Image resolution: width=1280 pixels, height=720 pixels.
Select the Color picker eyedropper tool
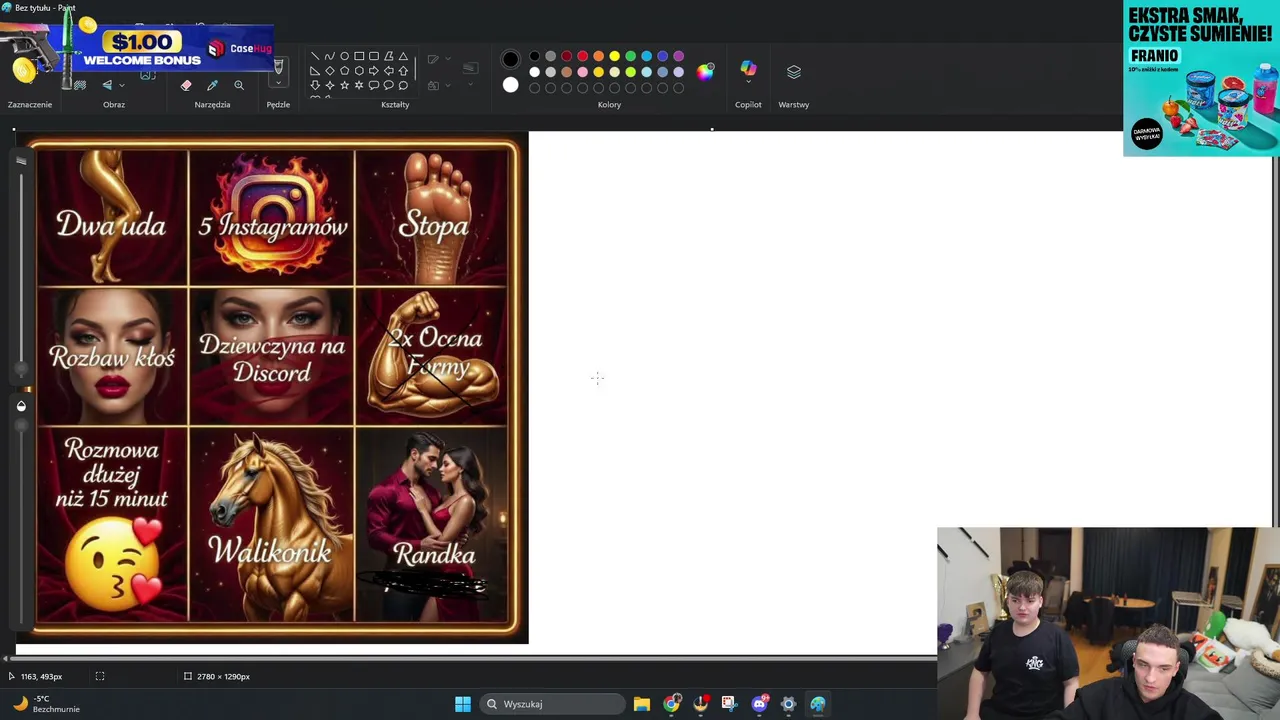pyautogui.click(x=212, y=85)
